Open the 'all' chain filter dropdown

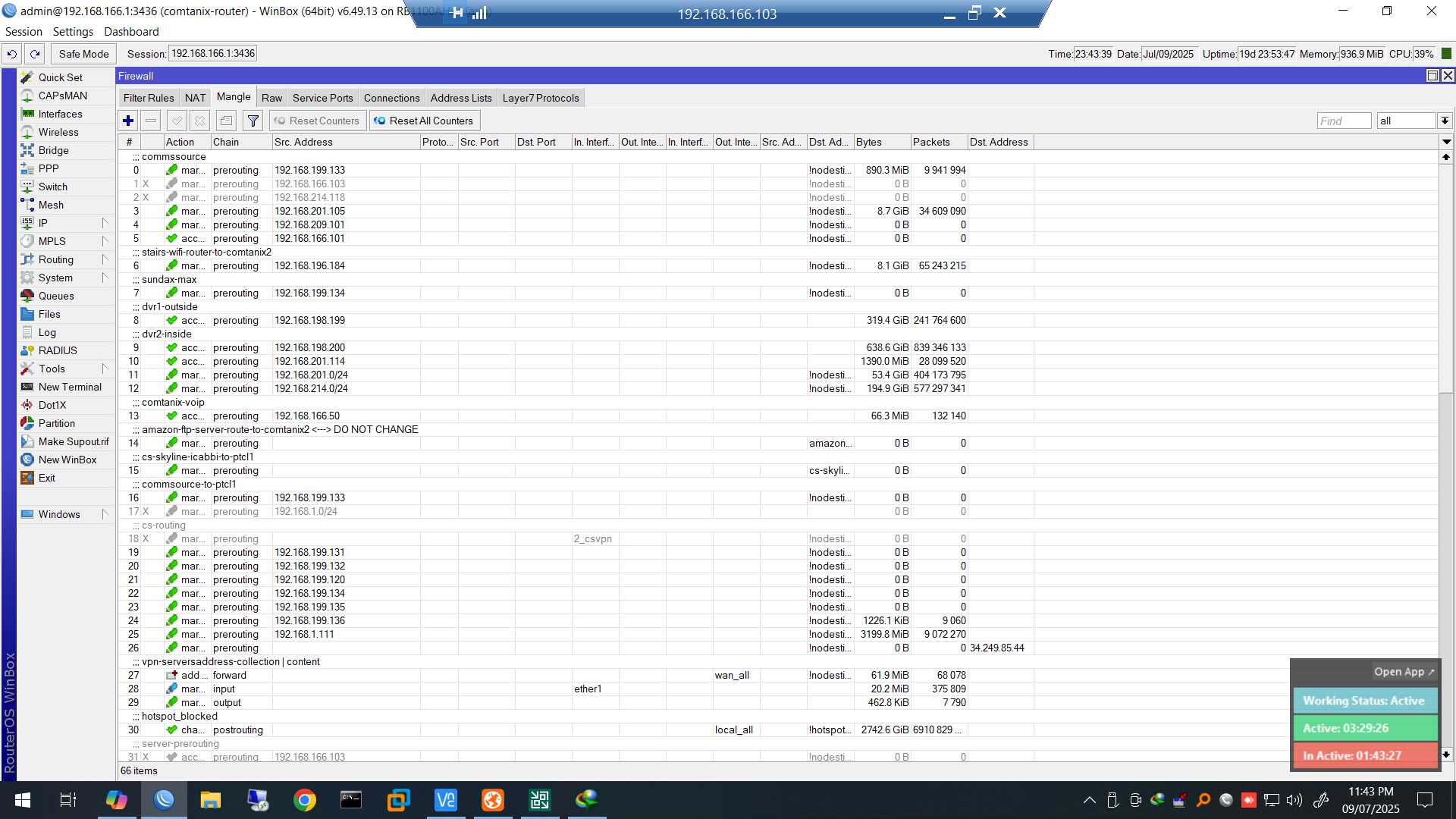pos(1445,121)
